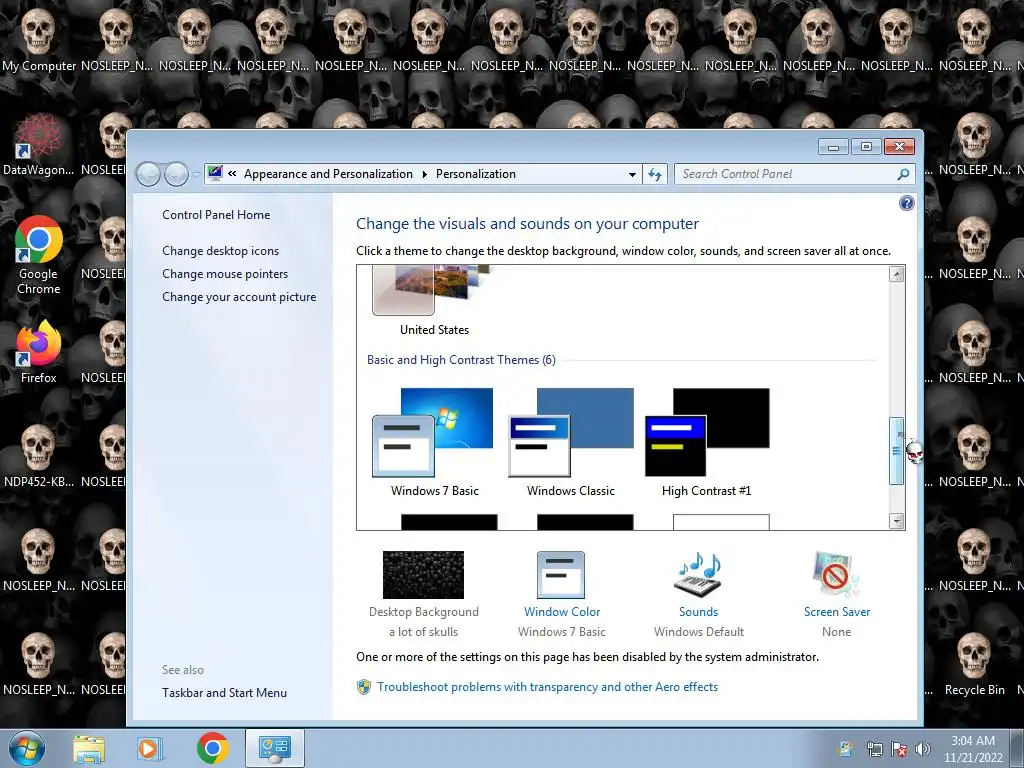Select the My Computer desktop icon
Screen dimensions: 1024x768
coord(39,40)
